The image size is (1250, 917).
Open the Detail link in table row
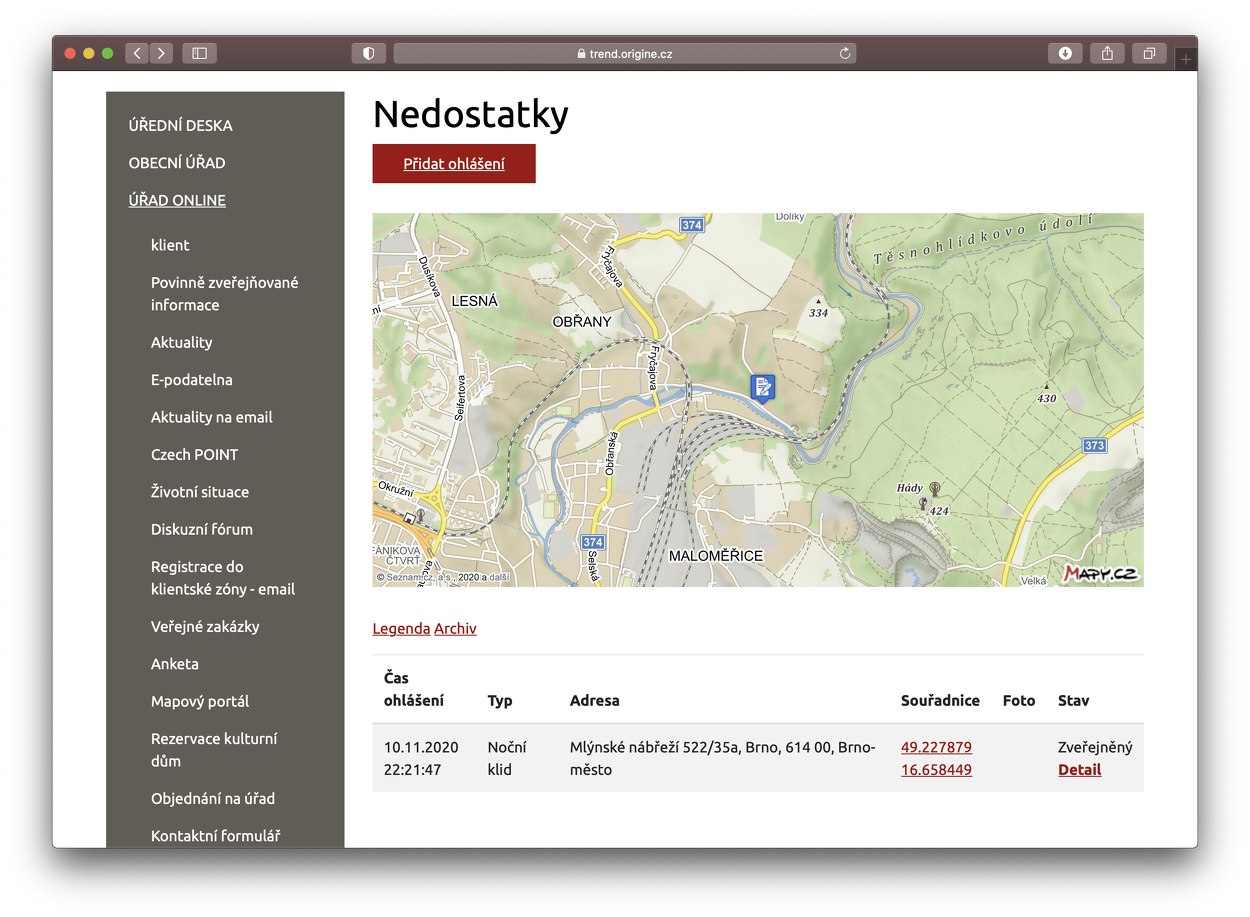pos(1079,770)
